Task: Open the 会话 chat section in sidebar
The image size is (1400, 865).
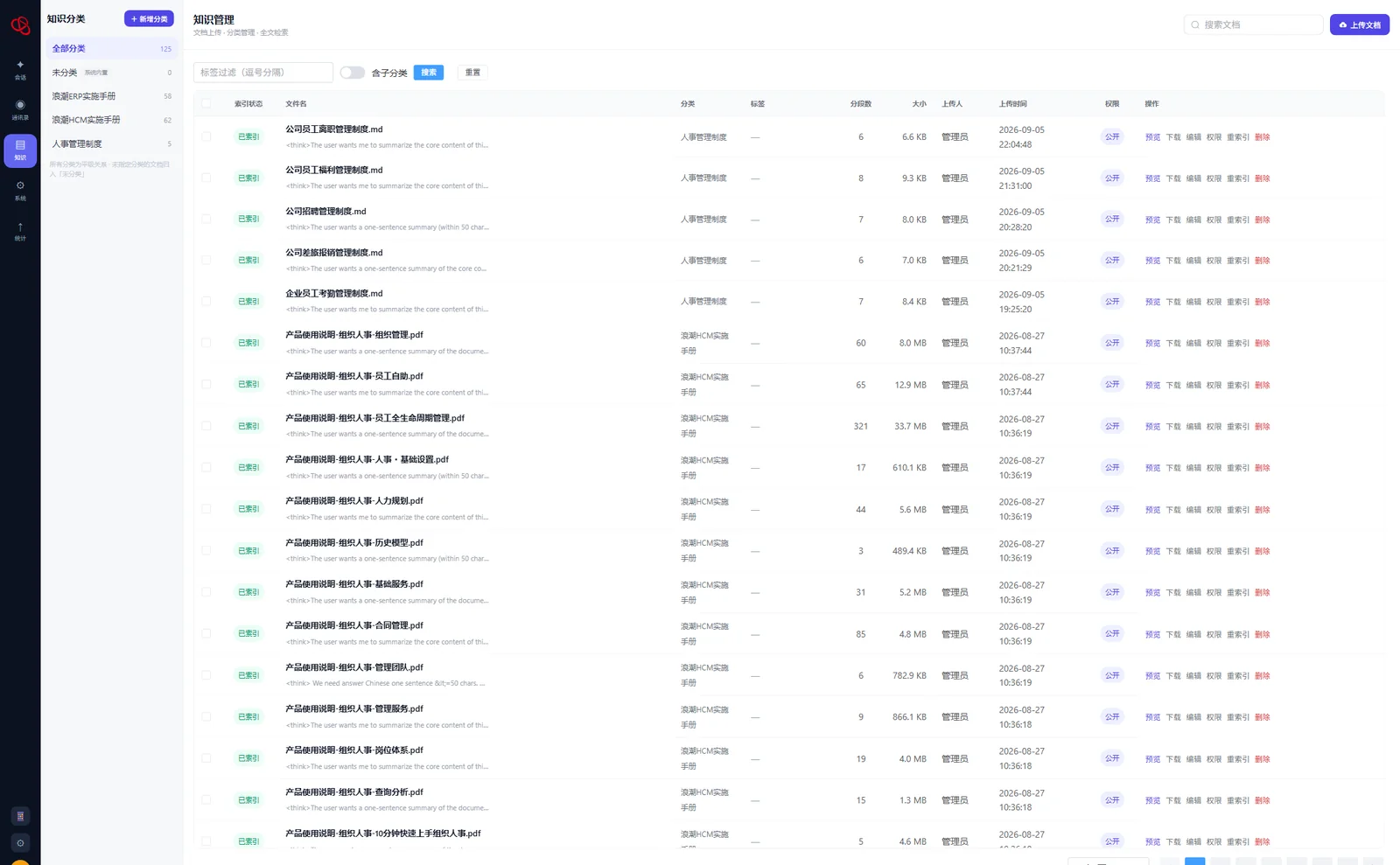Action: point(20,69)
